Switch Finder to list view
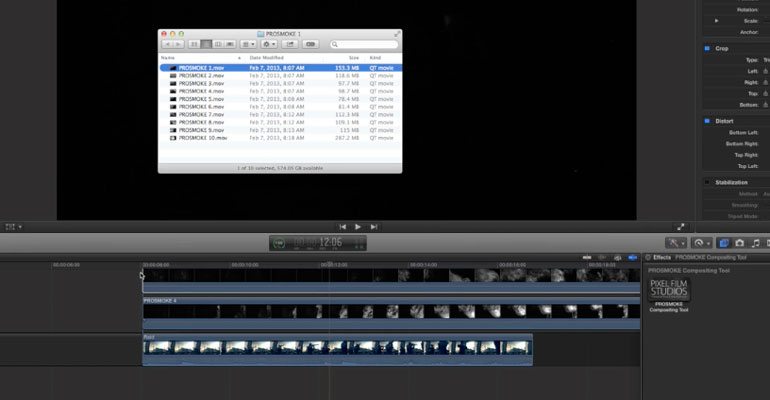Screen dimensions: 770x400 [206, 44]
